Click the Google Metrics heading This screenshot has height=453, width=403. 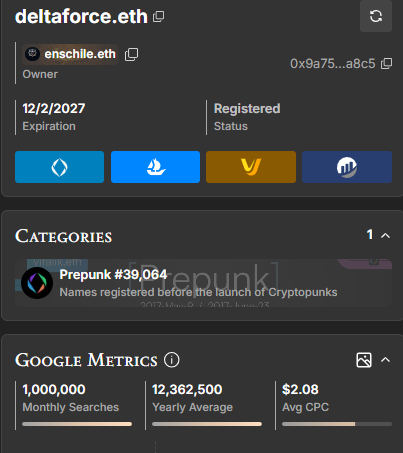[x=86, y=360]
